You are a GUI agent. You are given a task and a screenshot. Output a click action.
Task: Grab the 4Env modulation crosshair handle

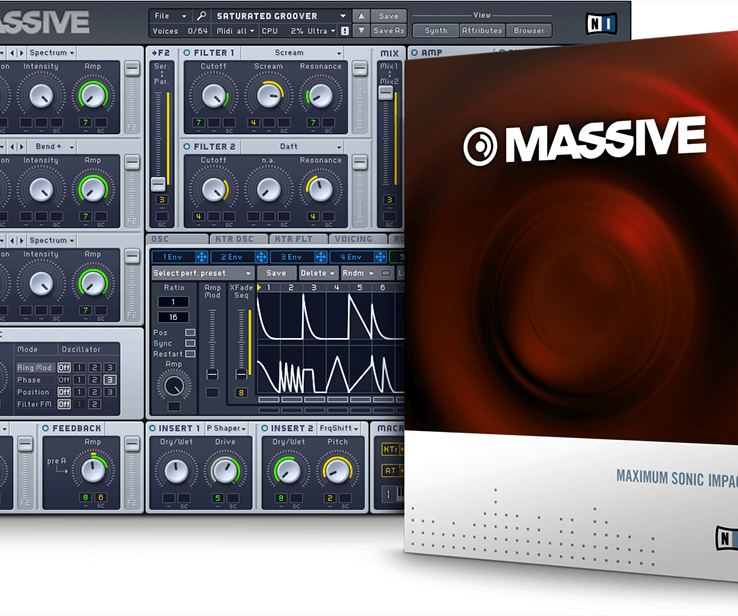380,257
